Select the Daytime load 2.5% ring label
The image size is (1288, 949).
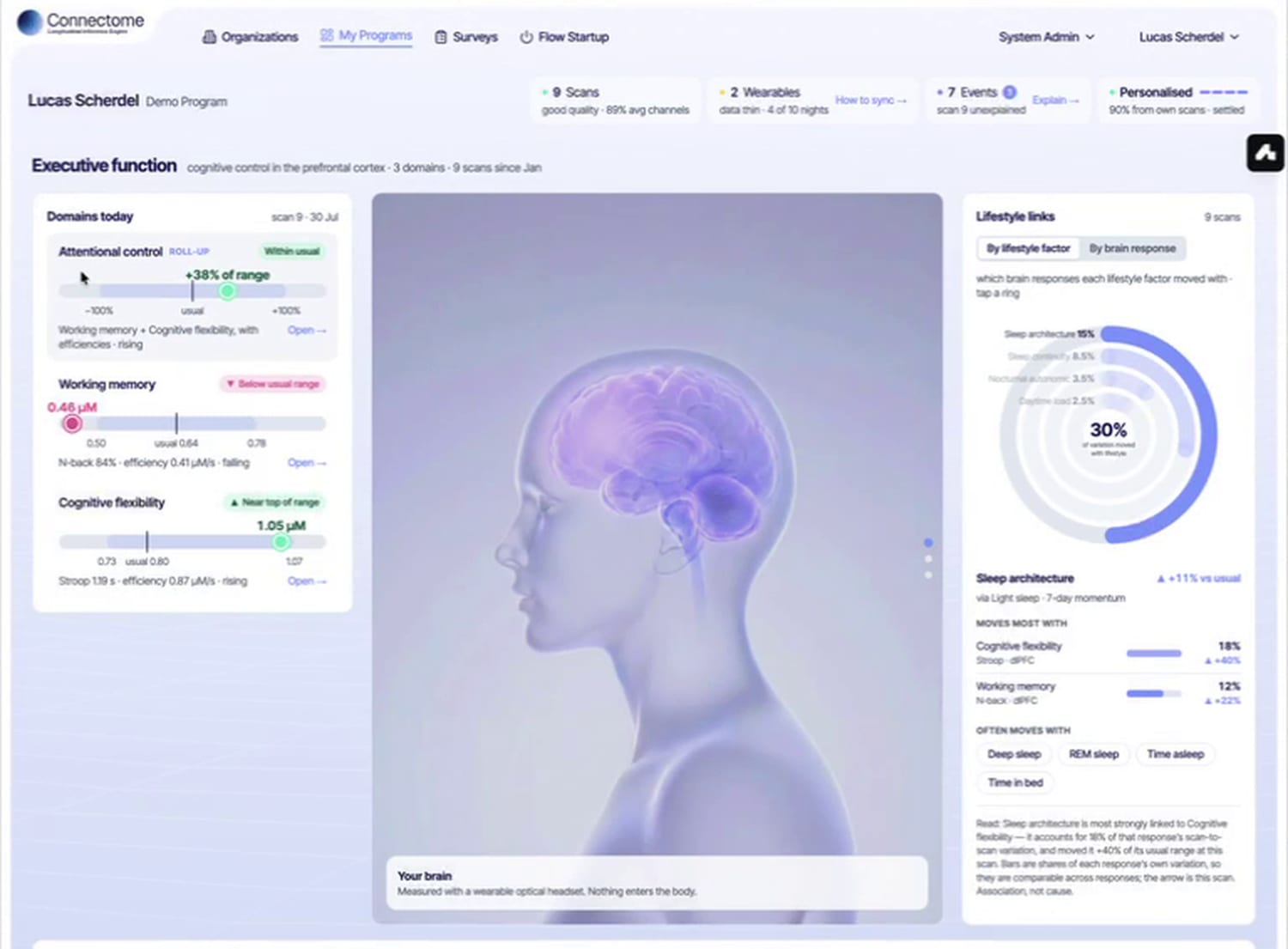click(1056, 401)
